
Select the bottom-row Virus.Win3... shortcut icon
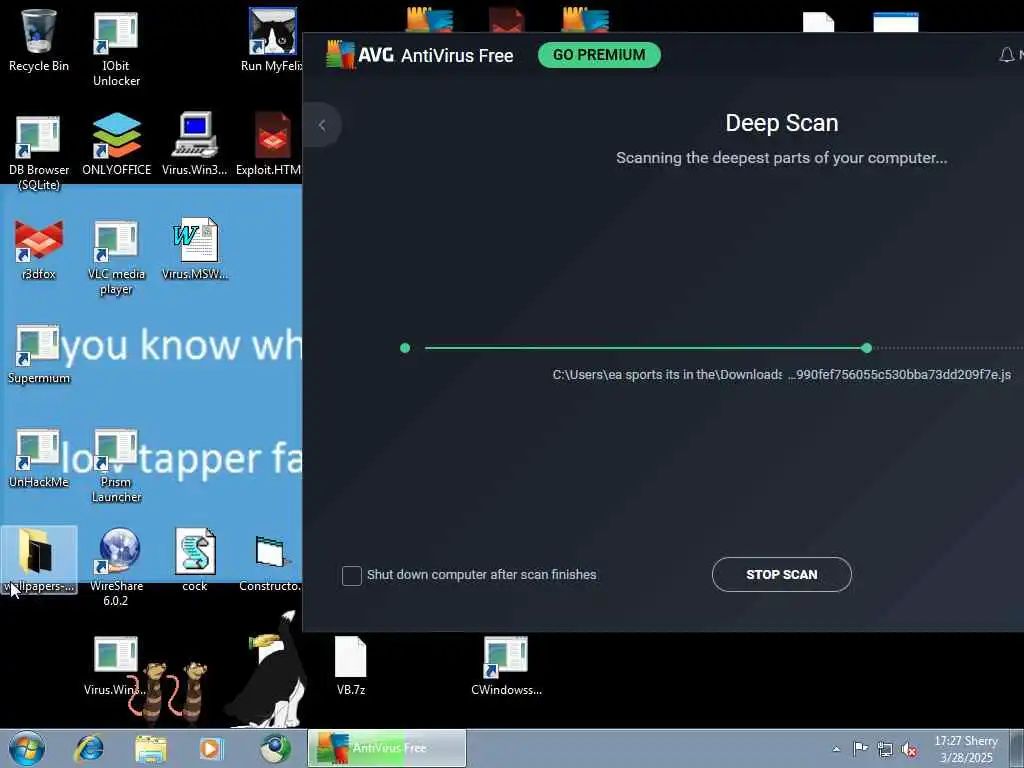pyautogui.click(x=116, y=665)
